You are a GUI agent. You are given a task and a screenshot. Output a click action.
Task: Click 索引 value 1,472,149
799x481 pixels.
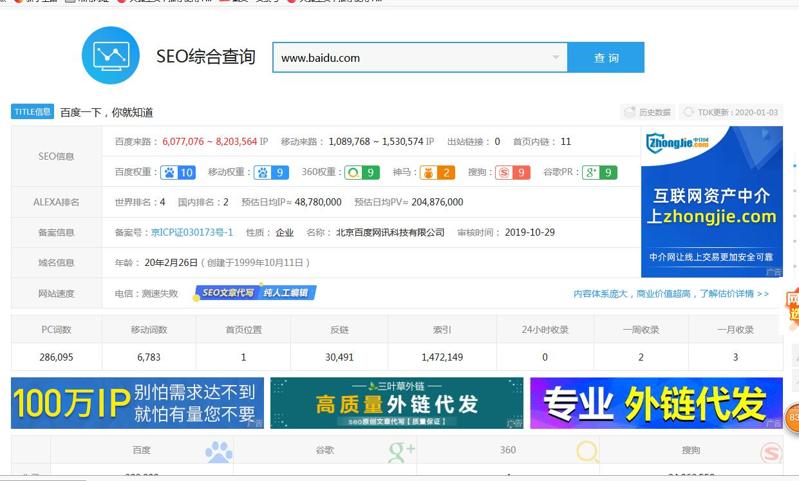(442, 357)
